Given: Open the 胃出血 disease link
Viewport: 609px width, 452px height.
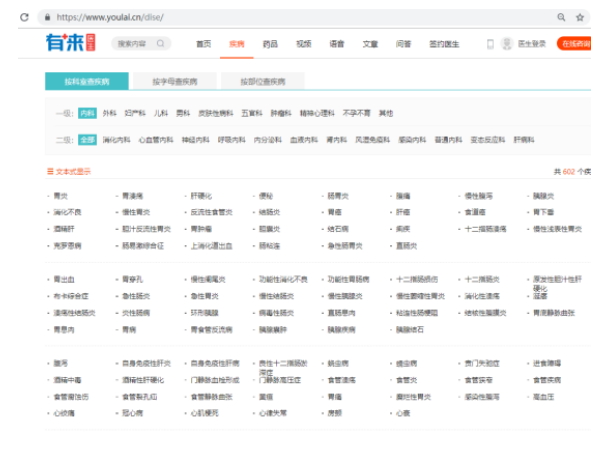Looking at the screenshot, I should 62,279.
